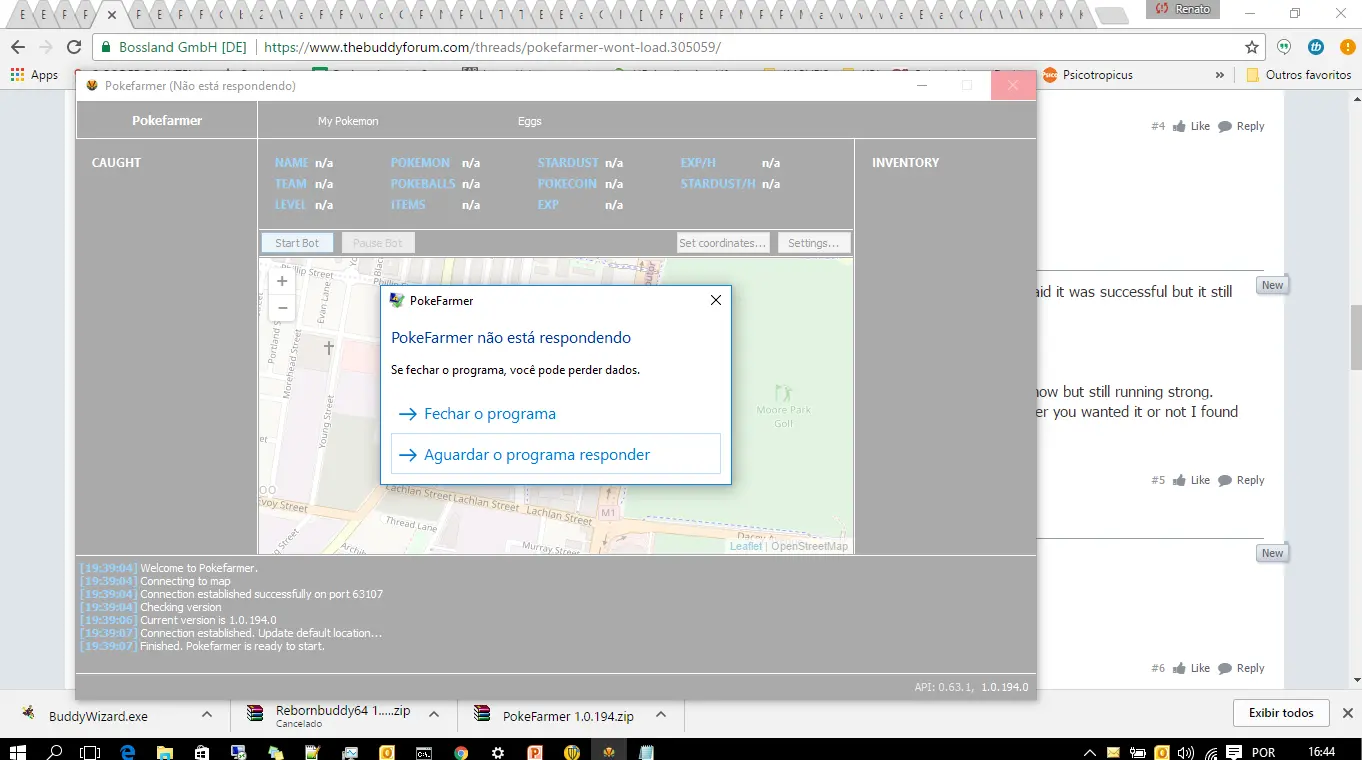
Task: Bookmark this page with the star
Action: [x=1252, y=47]
